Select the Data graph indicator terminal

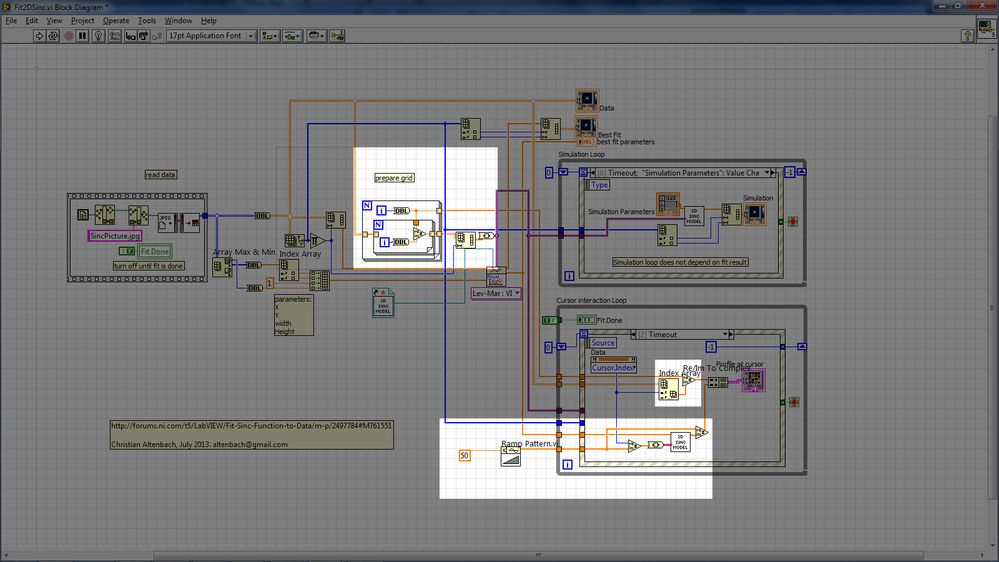[x=586, y=100]
